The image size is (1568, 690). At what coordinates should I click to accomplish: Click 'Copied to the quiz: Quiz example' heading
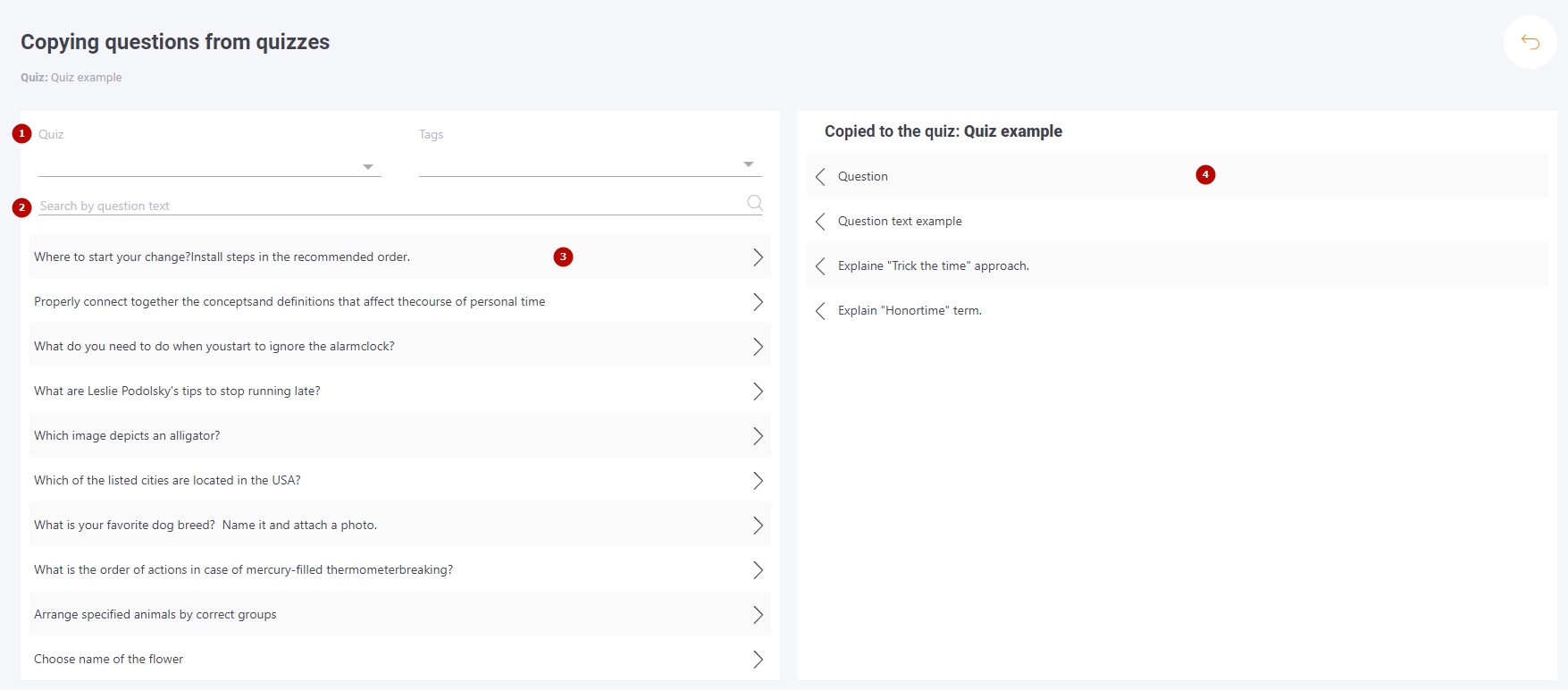coord(943,131)
